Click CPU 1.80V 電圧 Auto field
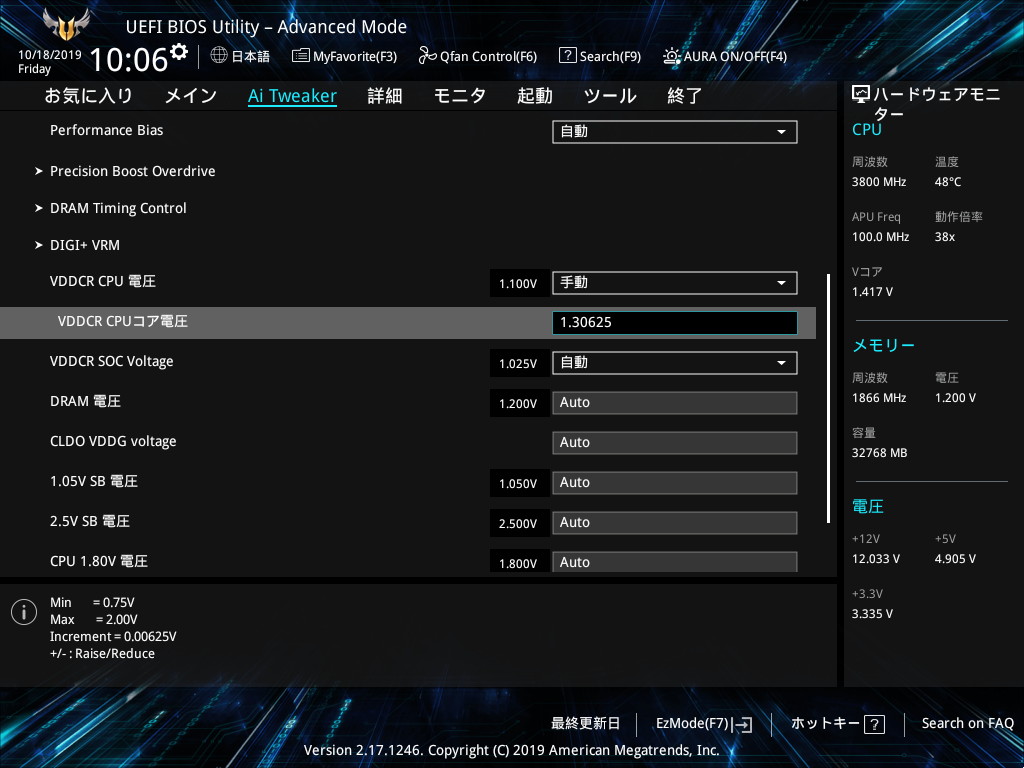Image resolution: width=1024 pixels, height=768 pixels. (675, 562)
